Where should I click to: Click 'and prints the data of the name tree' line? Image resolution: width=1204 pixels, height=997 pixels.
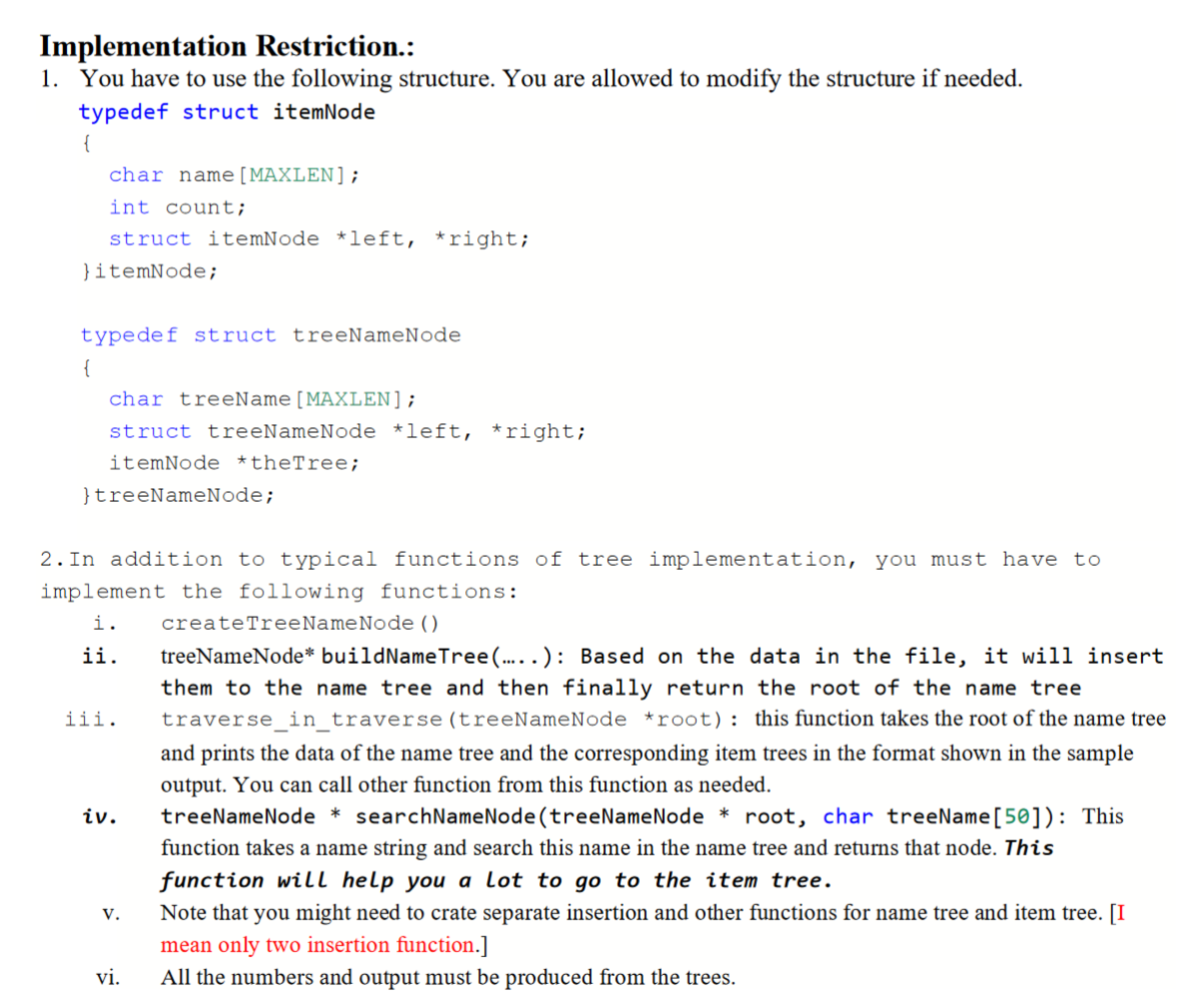pyautogui.click(x=647, y=752)
